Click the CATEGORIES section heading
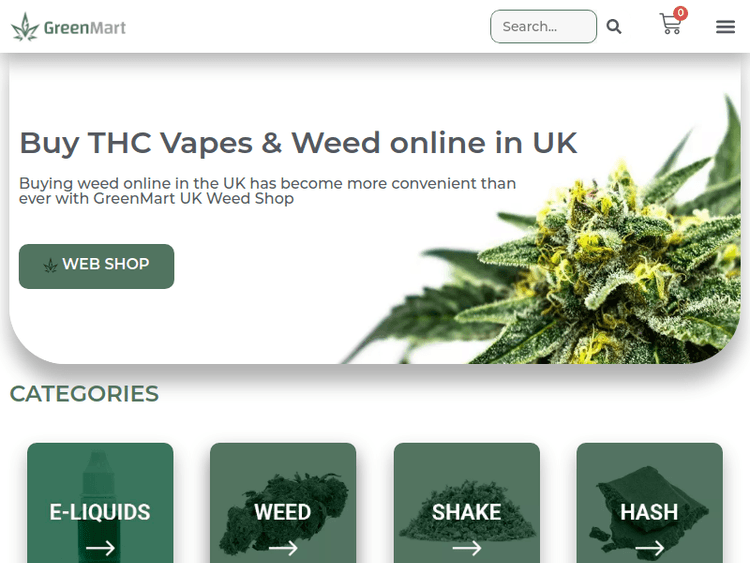The height and width of the screenshot is (563, 750). point(84,394)
